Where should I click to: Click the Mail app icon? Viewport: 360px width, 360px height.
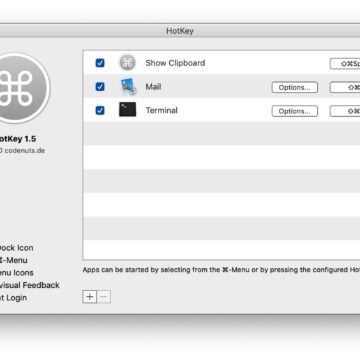128,87
